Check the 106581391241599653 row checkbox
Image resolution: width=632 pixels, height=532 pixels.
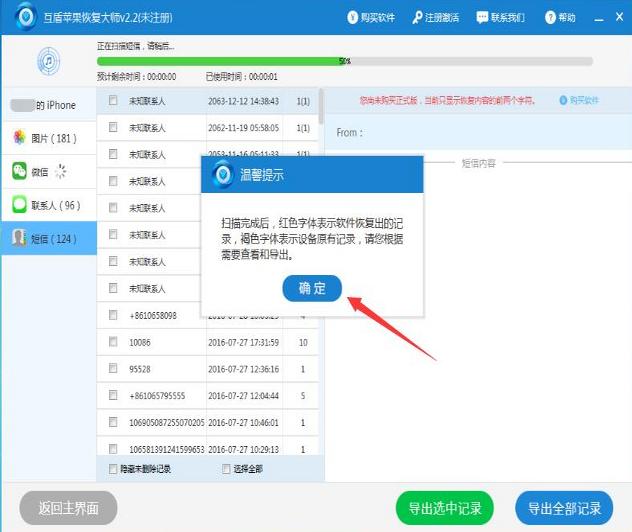coord(113,449)
